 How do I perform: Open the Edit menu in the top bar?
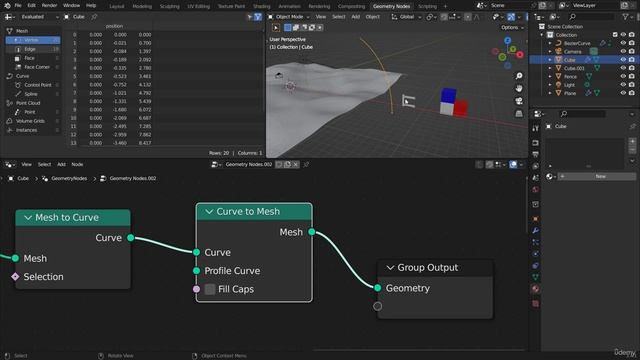point(31,5)
